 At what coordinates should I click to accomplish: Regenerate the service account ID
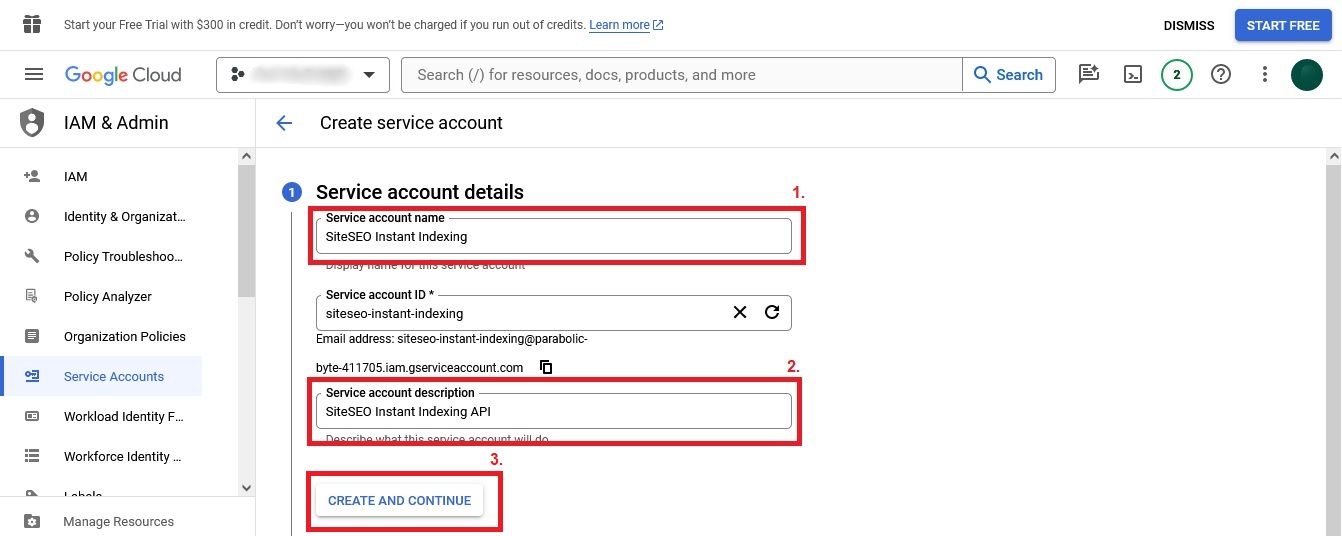(x=772, y=312)
